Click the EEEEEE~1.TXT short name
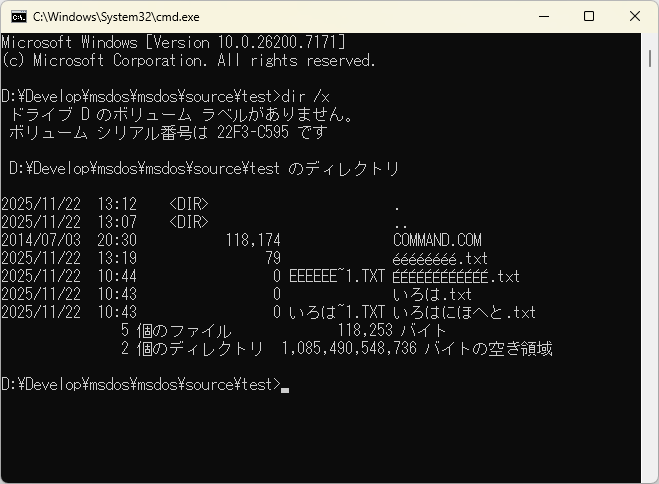Image resolution: width=659 pixels, height=484 pixels. [x=337, y=276]
